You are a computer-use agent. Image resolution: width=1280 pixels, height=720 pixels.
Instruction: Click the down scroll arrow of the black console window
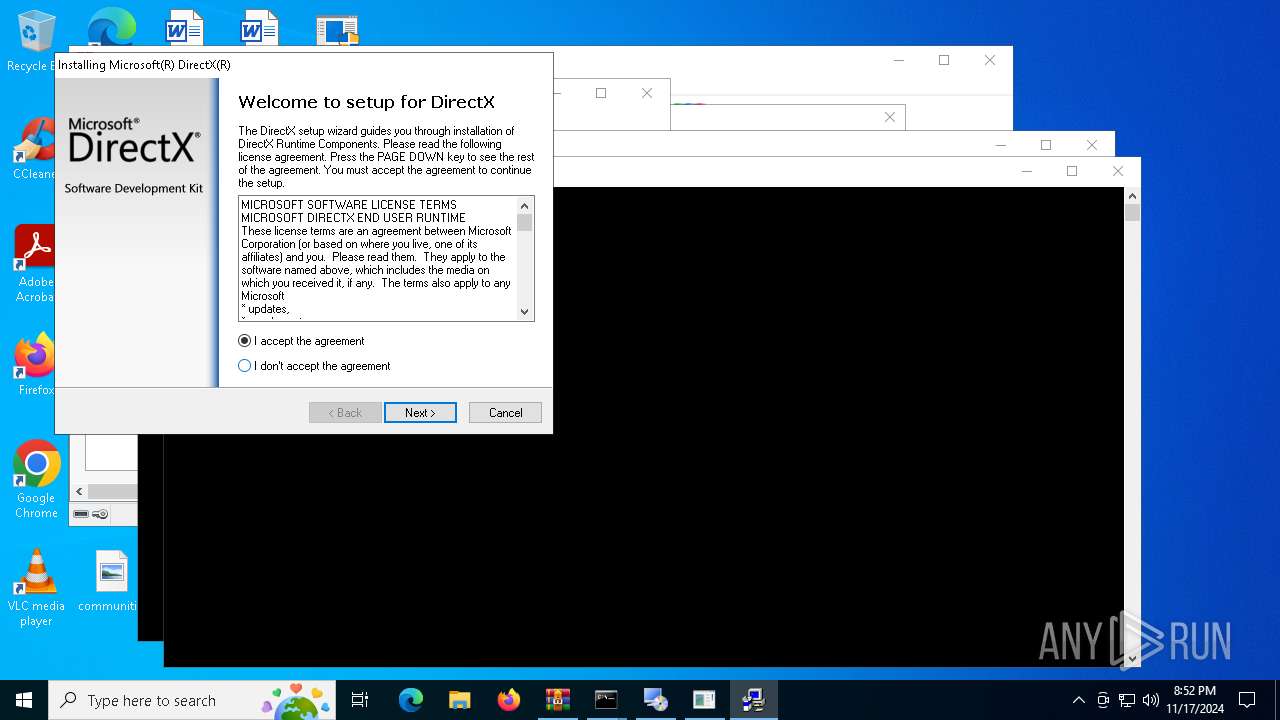tap(1132, 659)
